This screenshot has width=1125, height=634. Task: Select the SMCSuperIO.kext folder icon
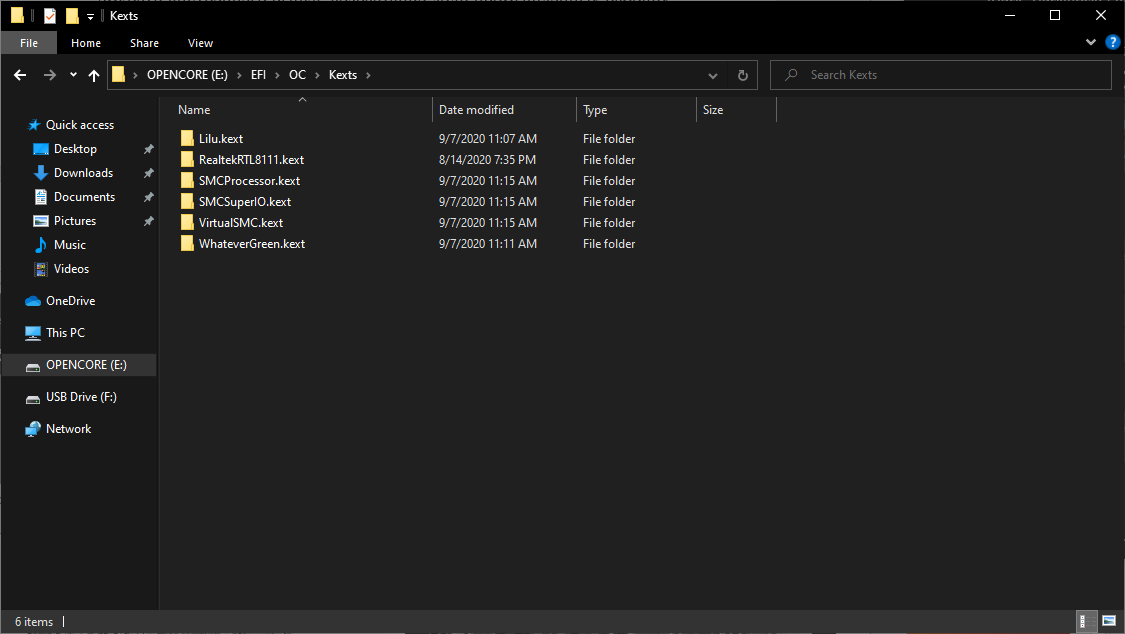point(187,202)
